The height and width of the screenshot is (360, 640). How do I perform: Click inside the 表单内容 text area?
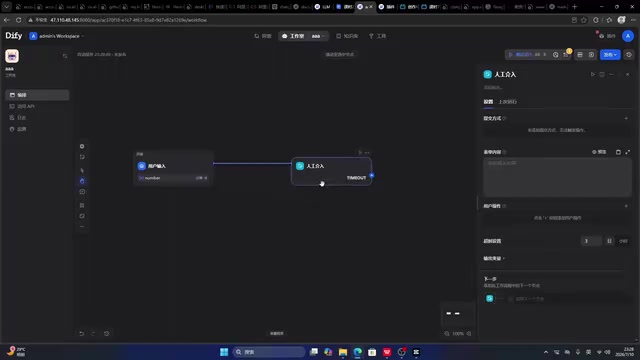pos(557,177)
